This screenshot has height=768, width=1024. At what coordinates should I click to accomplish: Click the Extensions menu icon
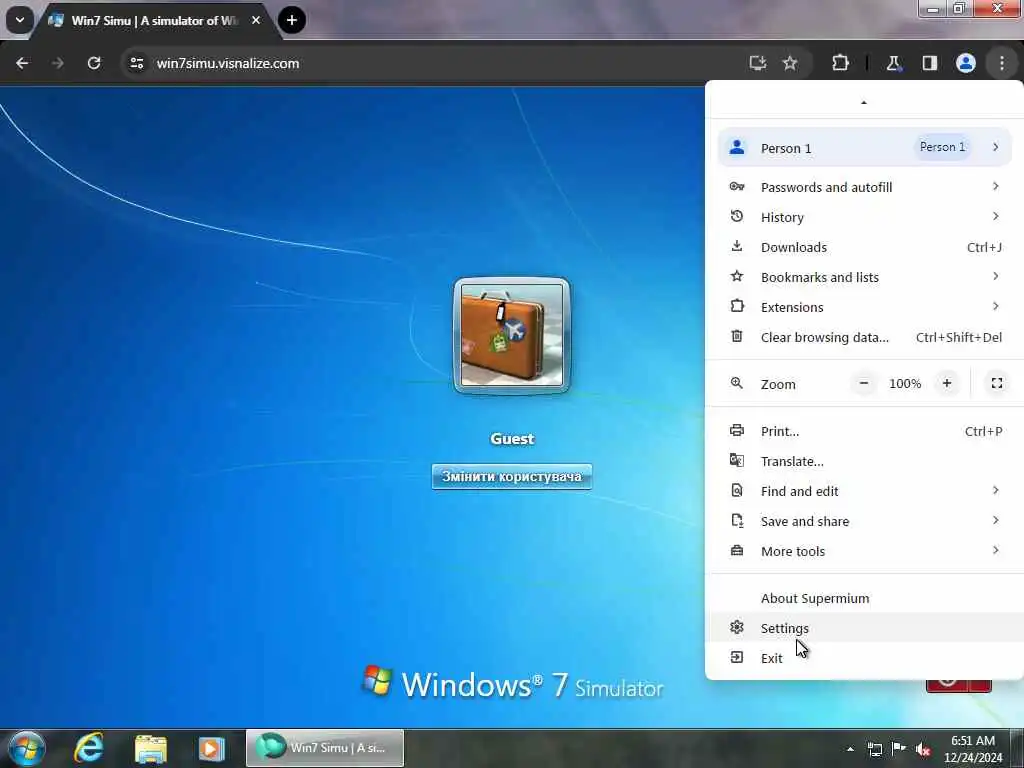(x=737, y=306)
